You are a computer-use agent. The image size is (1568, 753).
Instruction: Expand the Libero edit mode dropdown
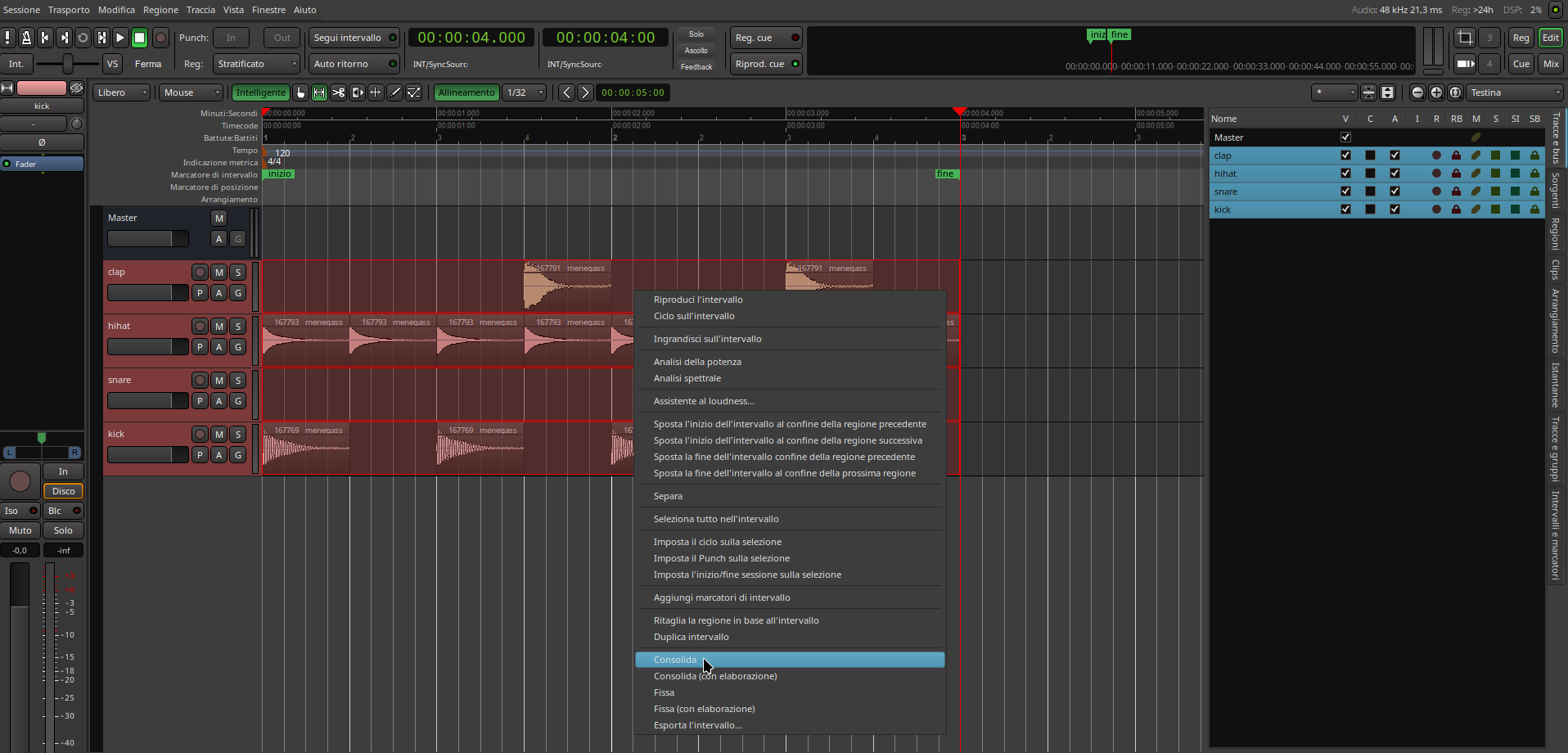[x=122, y=92]
